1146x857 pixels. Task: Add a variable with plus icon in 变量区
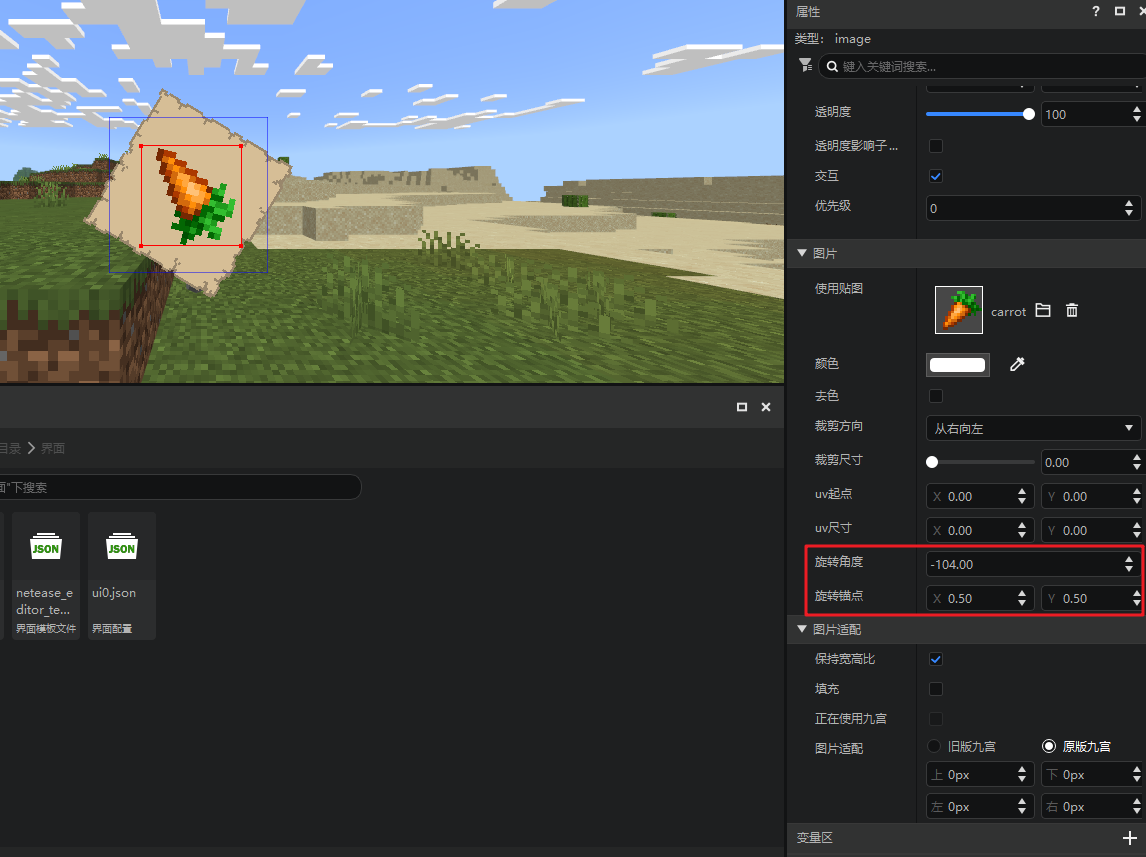(x=1130, y=838)
